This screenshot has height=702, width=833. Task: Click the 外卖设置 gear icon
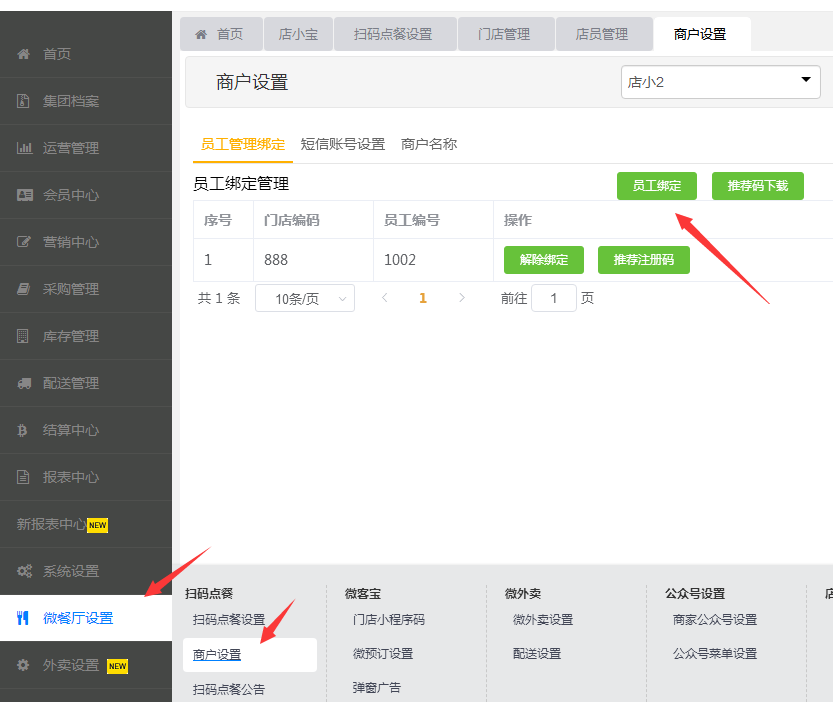point(23,665)
